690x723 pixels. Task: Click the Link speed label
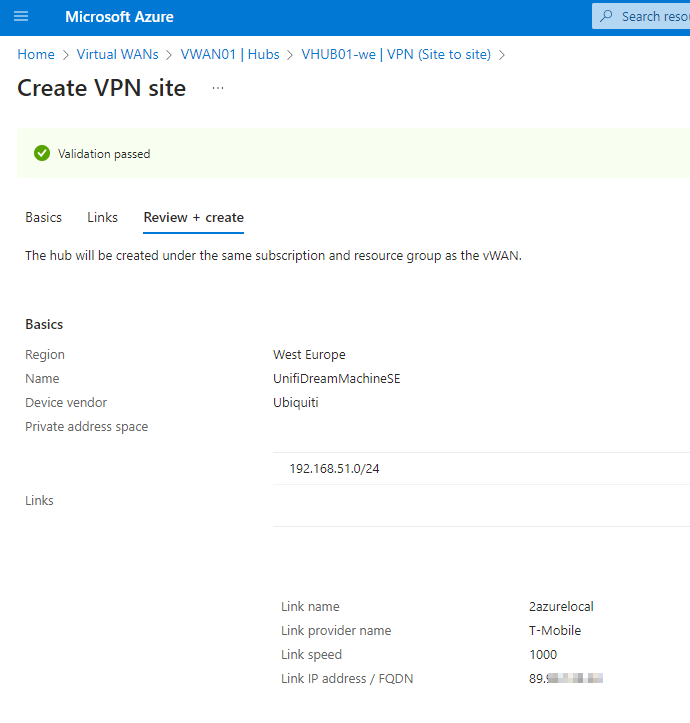pyautogui.click(x=311, y=654)
